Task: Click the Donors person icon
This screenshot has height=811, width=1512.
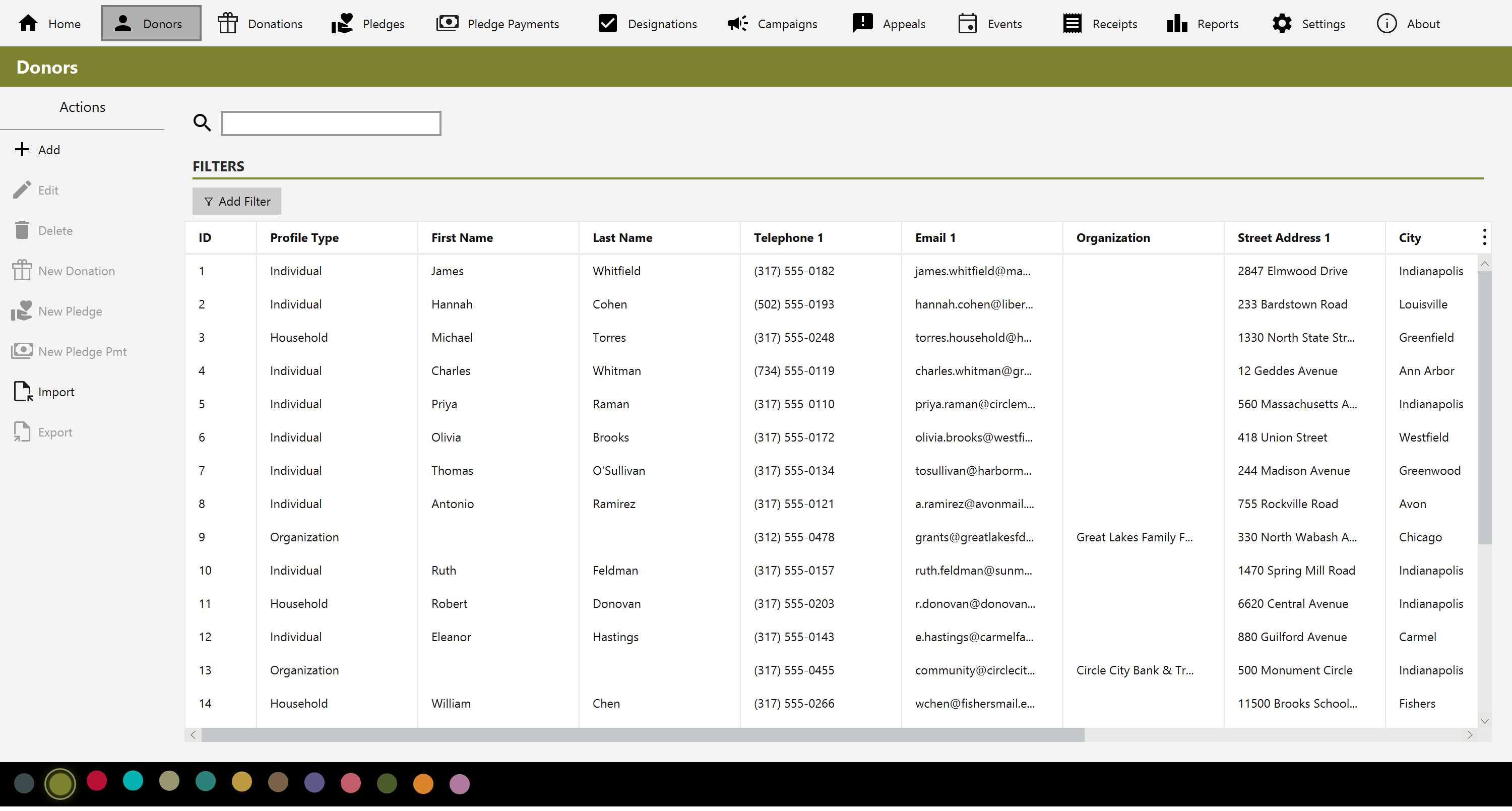Action: [x=122, y=24]
